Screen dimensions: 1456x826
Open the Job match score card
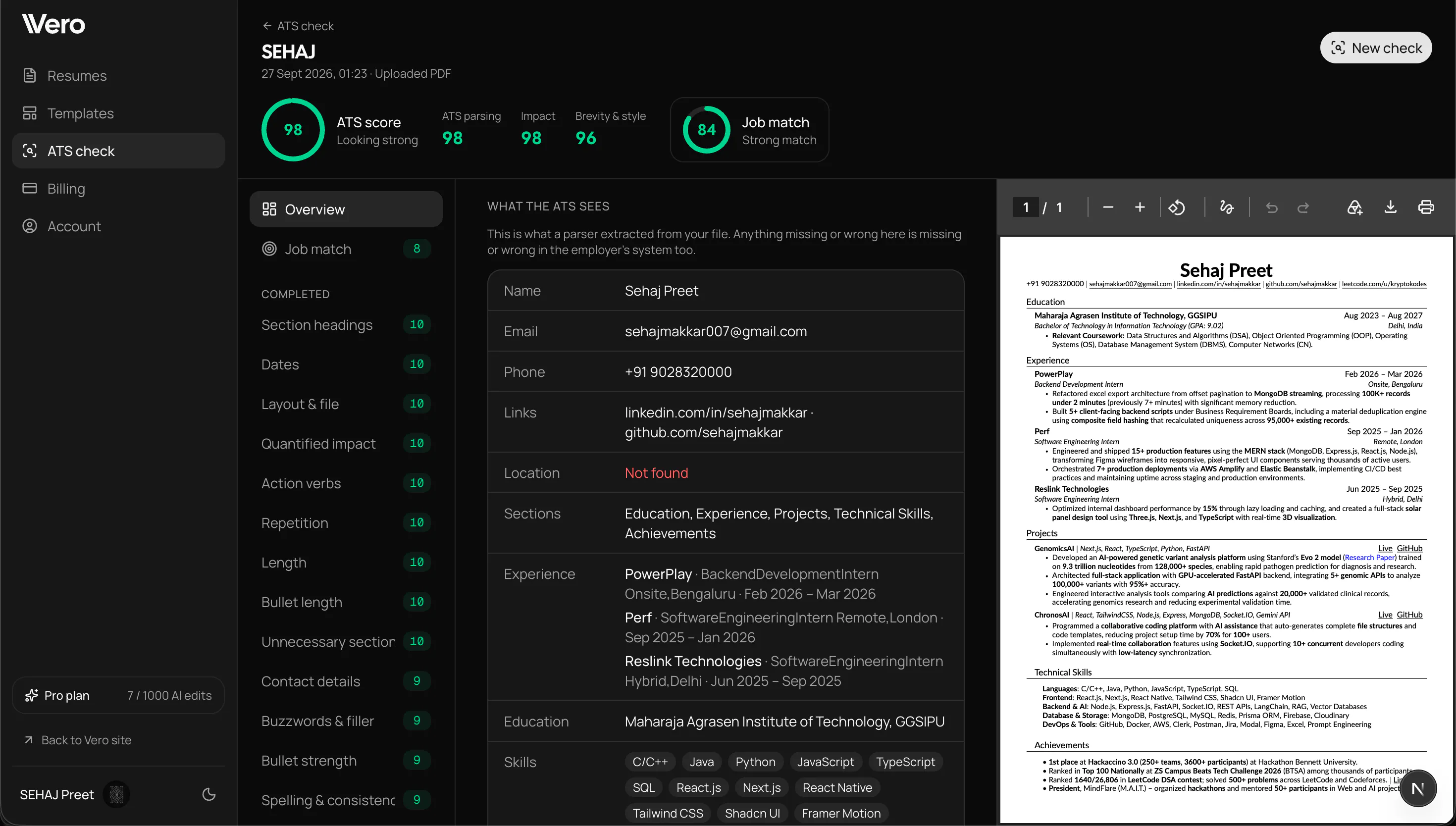tap(749, 130)
